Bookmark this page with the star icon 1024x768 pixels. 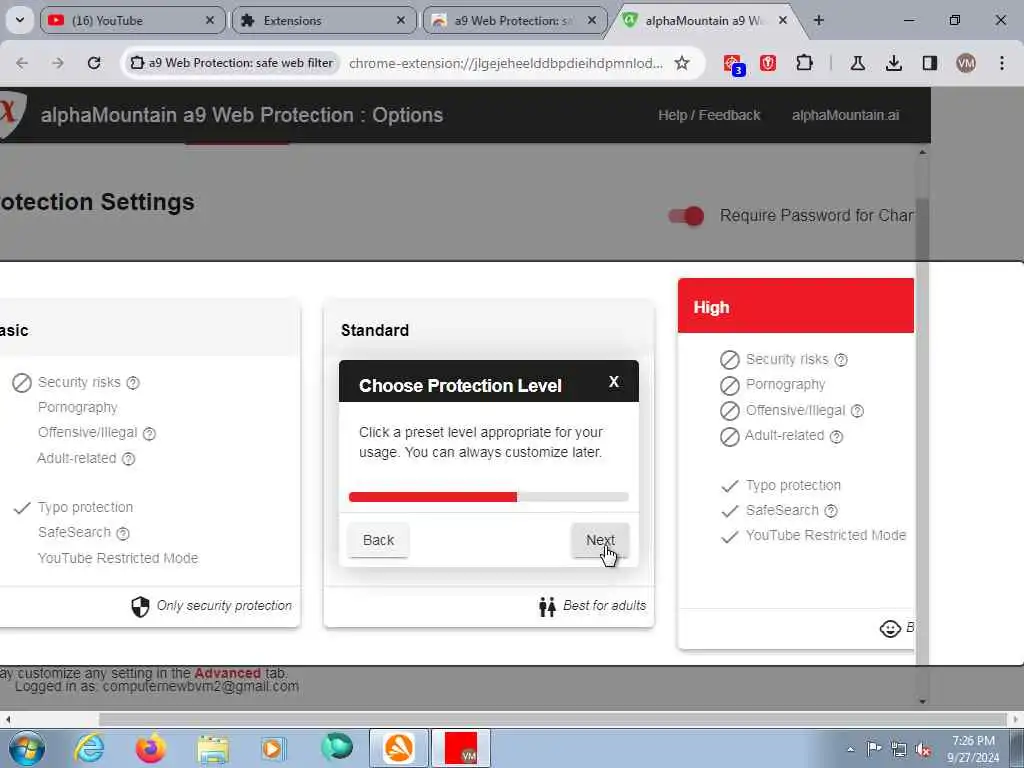coord(682,63)
